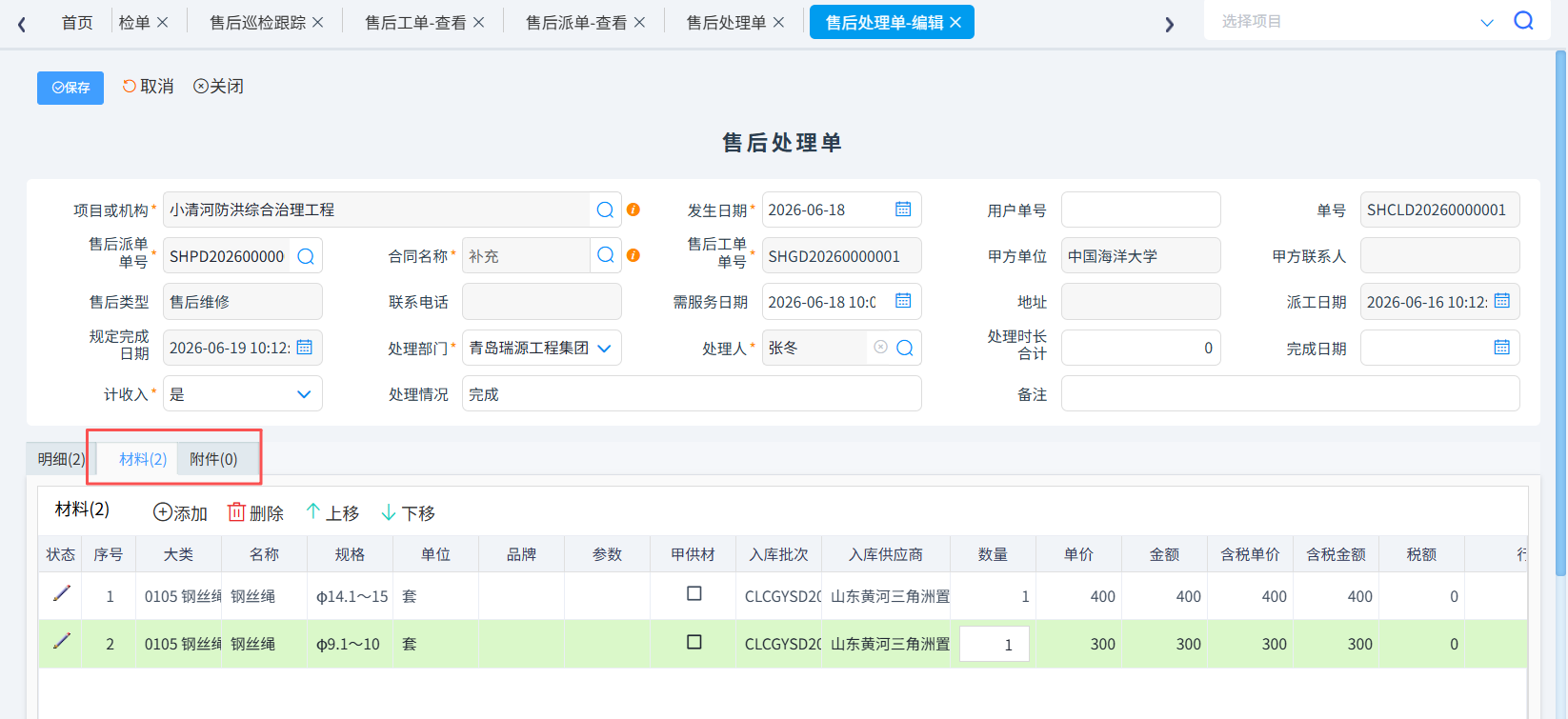Click the 备注 input field

click(1290, 393)
